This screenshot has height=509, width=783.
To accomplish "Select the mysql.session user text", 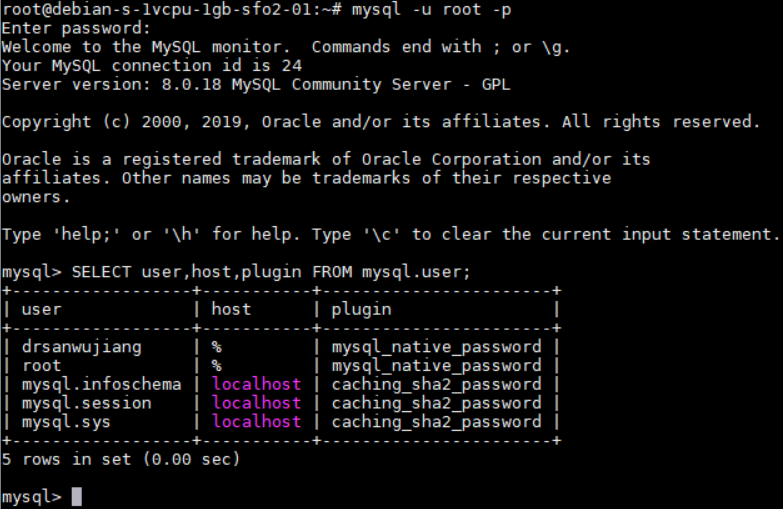I will pos(86,403).
